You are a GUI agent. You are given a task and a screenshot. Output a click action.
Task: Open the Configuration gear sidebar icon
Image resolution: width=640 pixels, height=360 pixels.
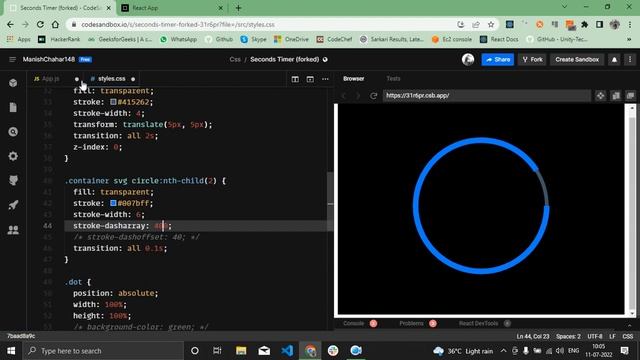pyautogui.click(x=13, y=156)
